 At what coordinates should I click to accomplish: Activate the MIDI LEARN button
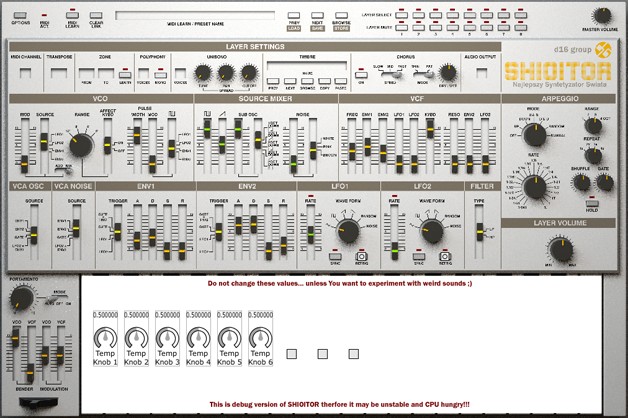pyautogui.click(x=72, y=16)
